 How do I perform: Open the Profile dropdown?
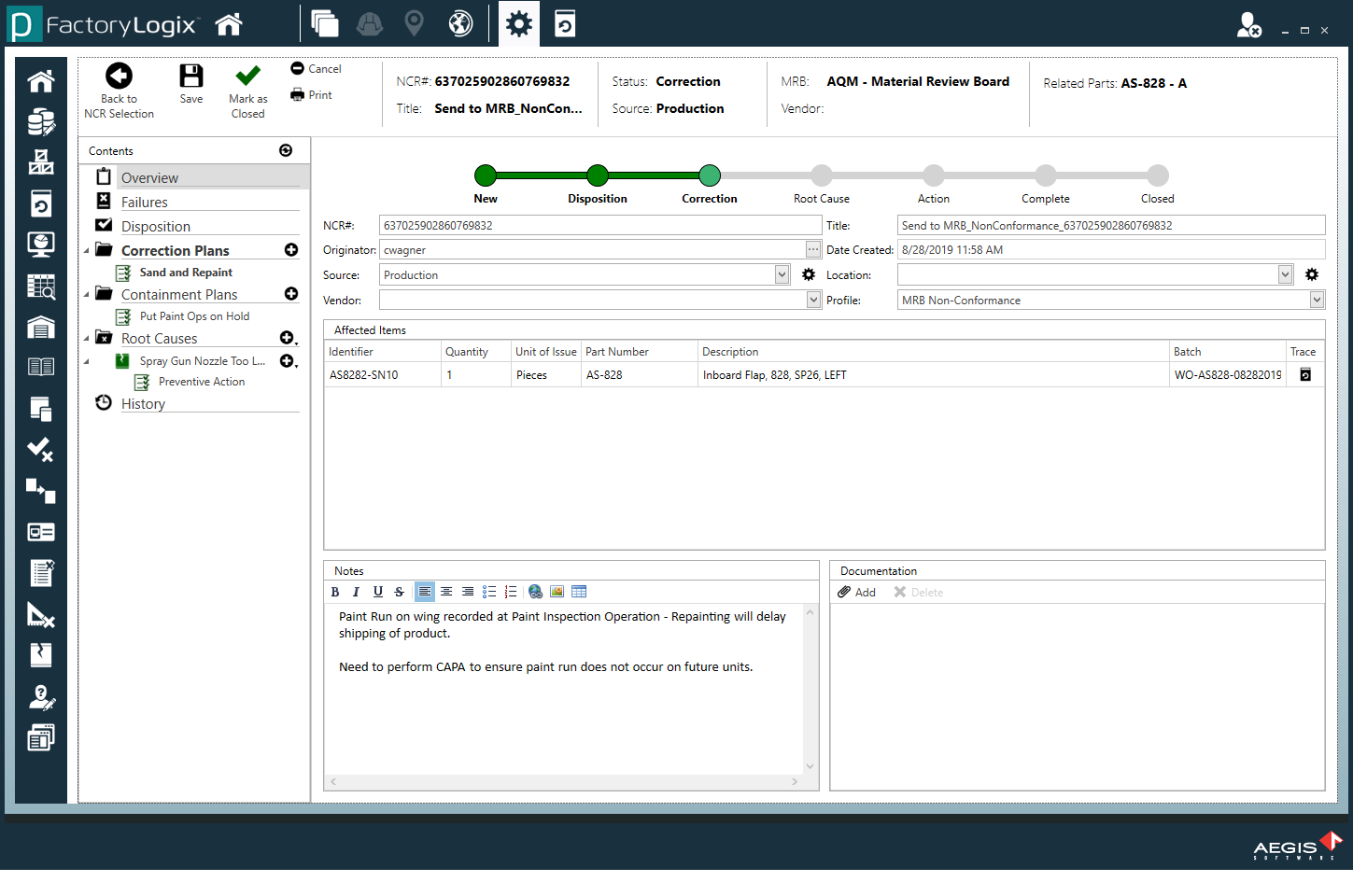tap(1317, 300)
